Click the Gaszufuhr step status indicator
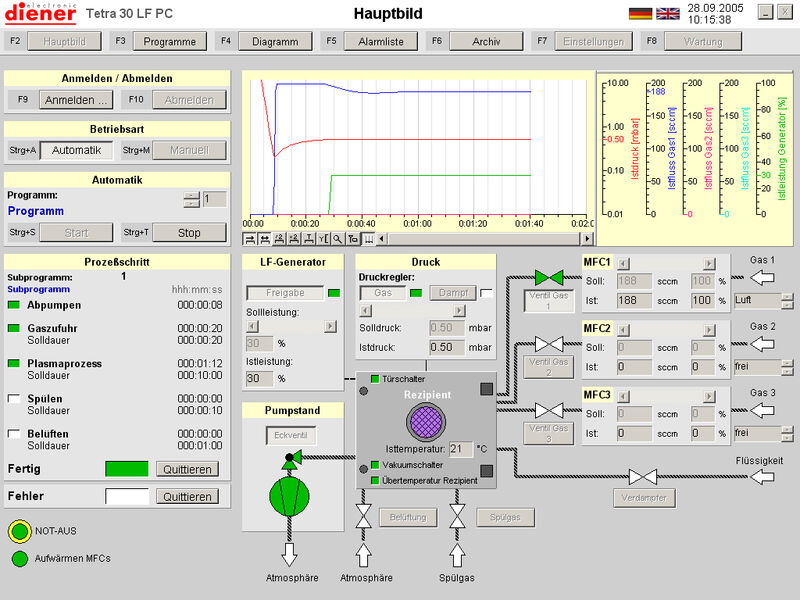The image size is (800, 600). 14,328
